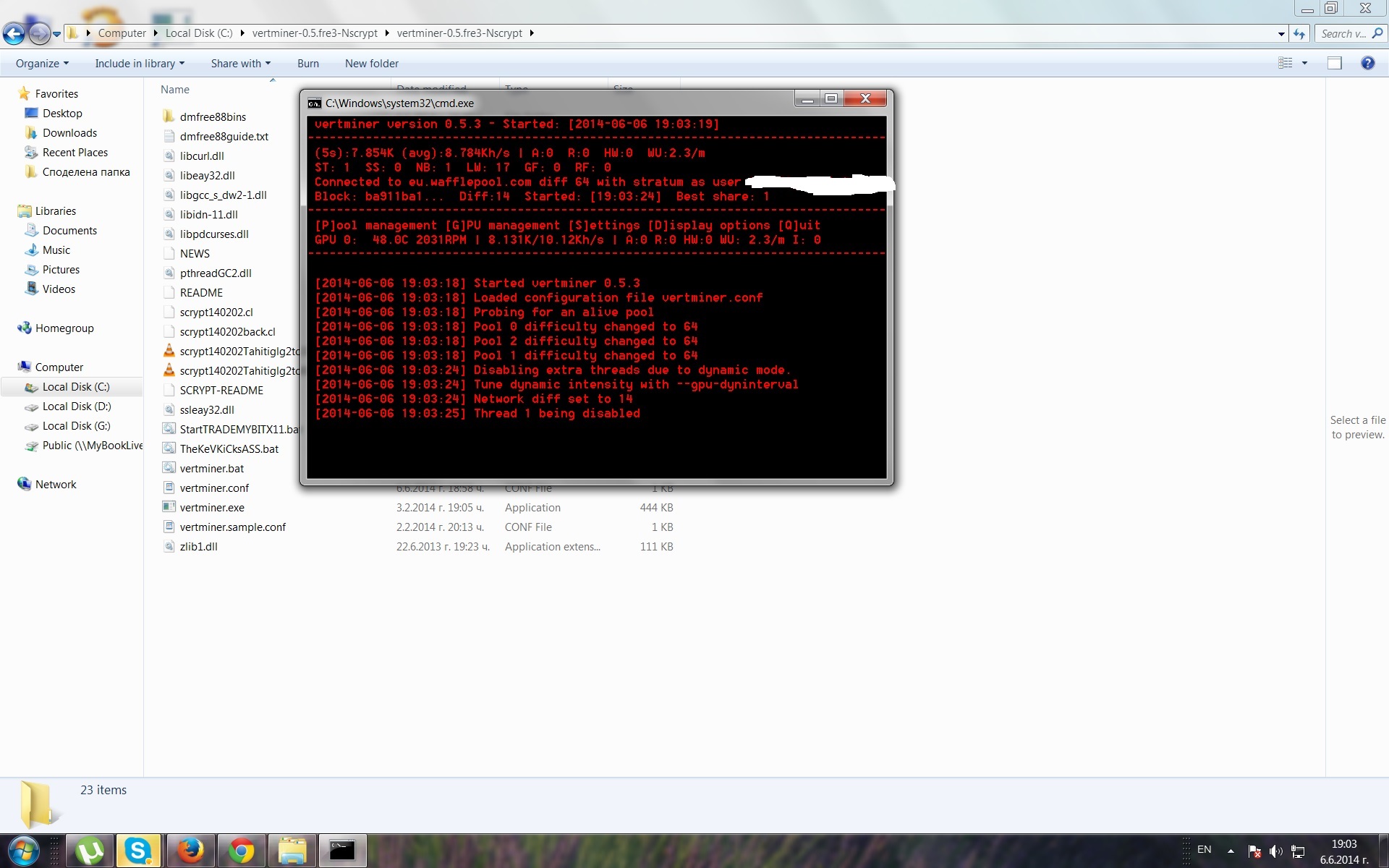The height and width of the screenshot is (868, 1389).
Task: Launch Chrome from the taskbar
Action: [241, 851]
